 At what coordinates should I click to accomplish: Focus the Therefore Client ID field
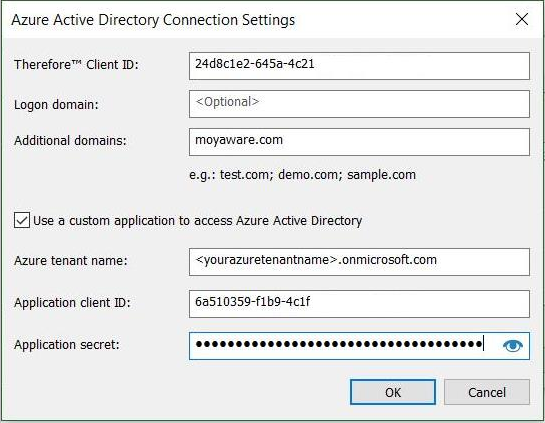(x=359, y=66)
